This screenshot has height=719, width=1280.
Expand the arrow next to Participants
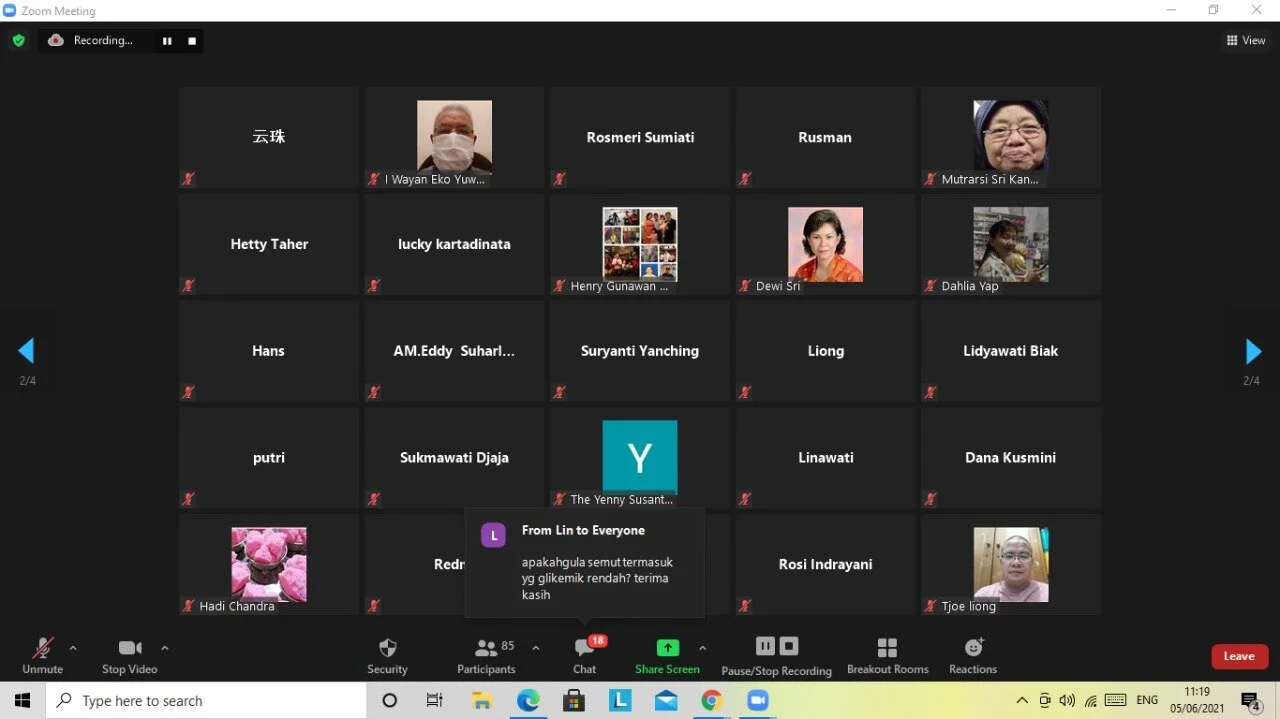click(x=536, y=648)
